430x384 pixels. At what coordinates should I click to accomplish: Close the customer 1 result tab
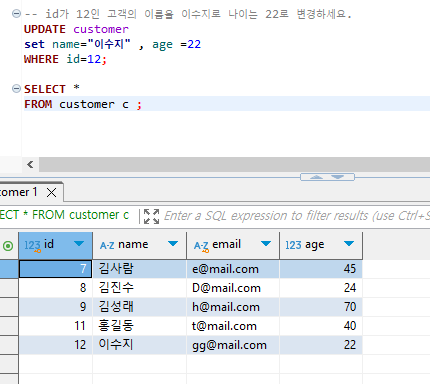point(52,192)
